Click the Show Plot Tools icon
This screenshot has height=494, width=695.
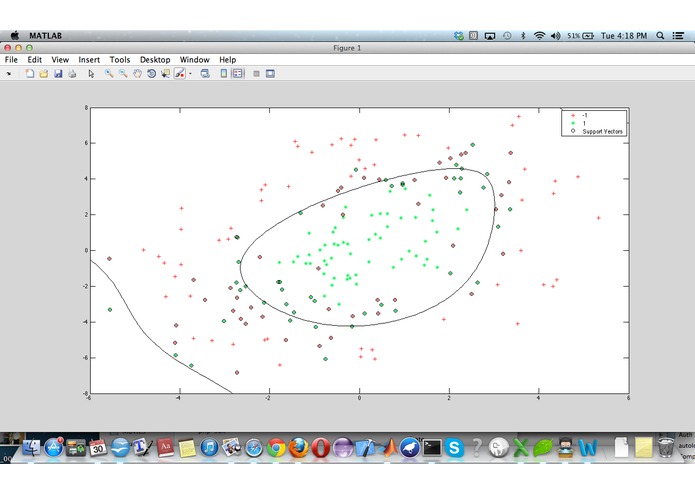[270, 74]
